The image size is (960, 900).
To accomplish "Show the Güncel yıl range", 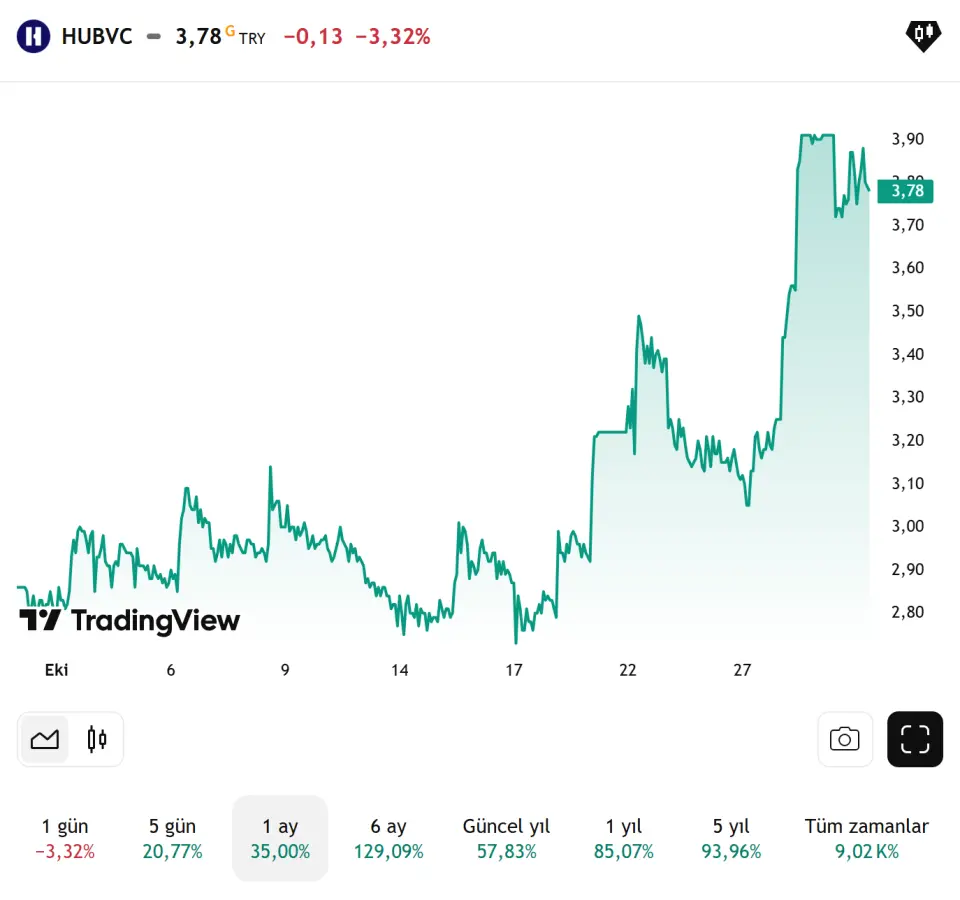I will click(x=506, y=838).
